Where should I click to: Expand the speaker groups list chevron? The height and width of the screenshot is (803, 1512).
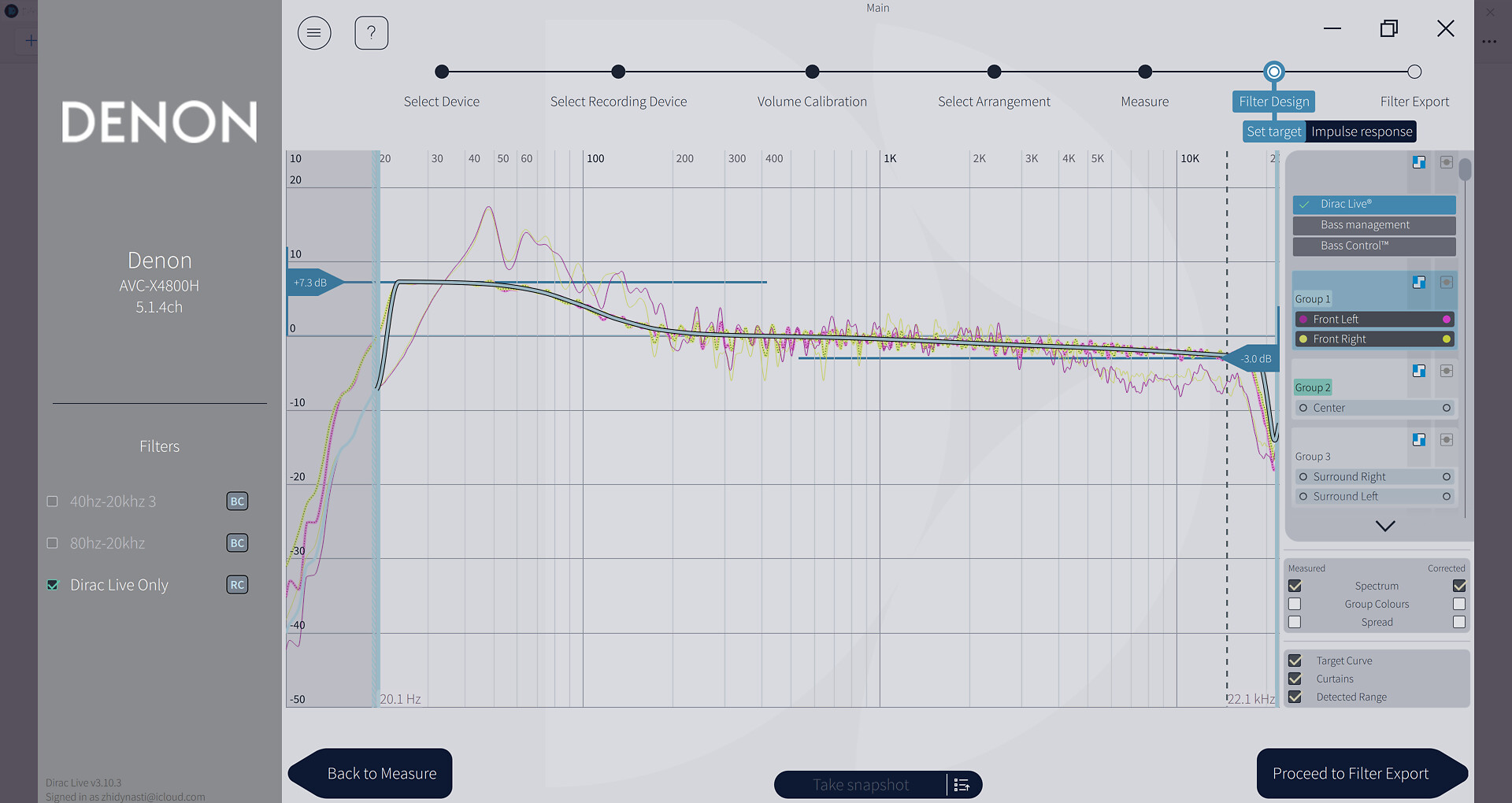(1385, 526)
